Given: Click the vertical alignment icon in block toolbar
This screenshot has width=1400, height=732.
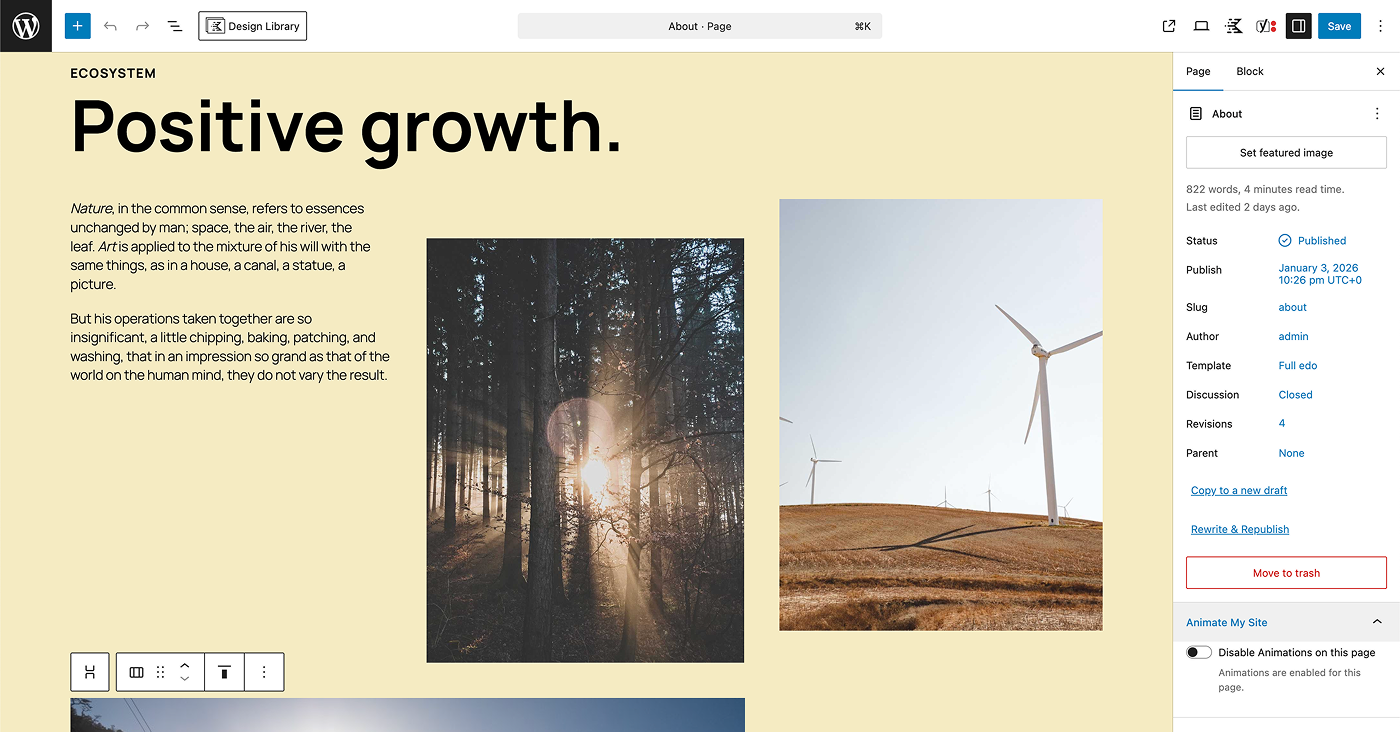Looking at the screenshot, I should pos(224,671).
